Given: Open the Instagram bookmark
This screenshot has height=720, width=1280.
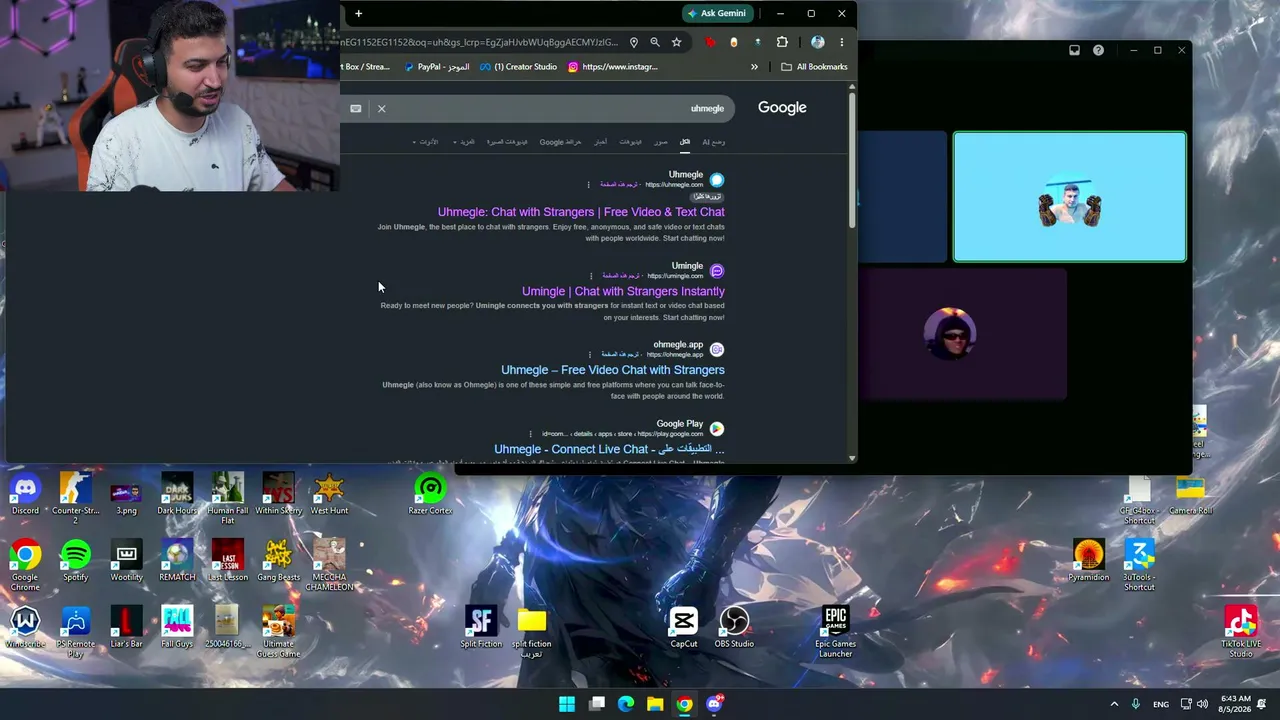Looking at the screenshot, I should click(613, 67).
